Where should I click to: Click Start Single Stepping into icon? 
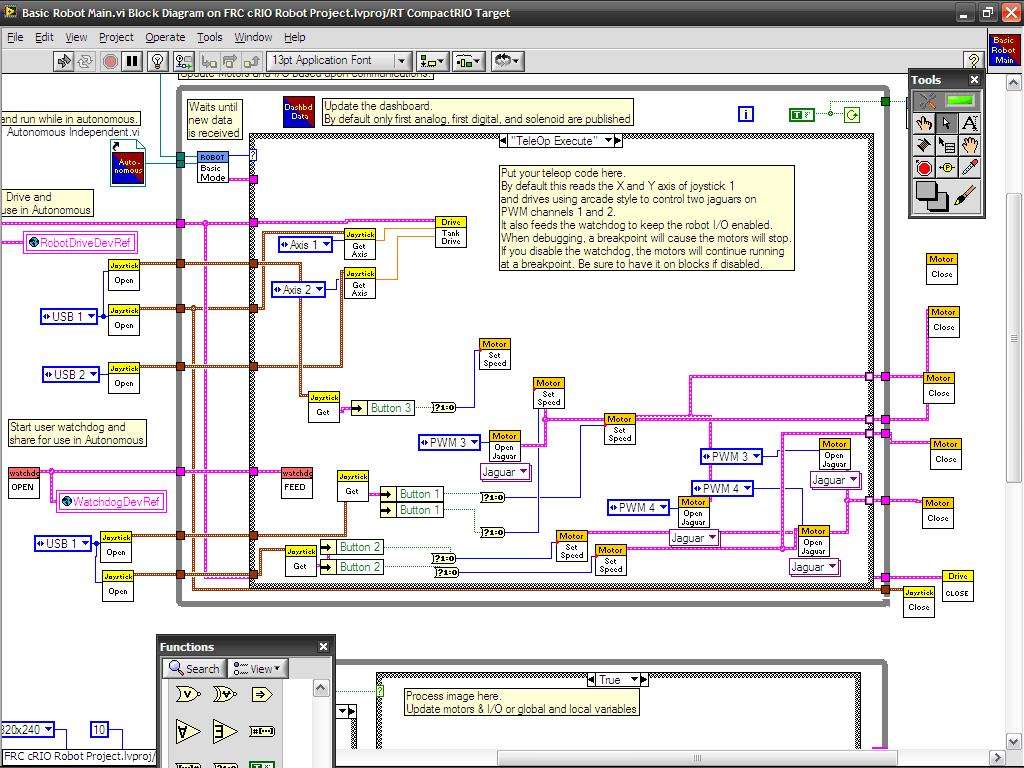209,61
